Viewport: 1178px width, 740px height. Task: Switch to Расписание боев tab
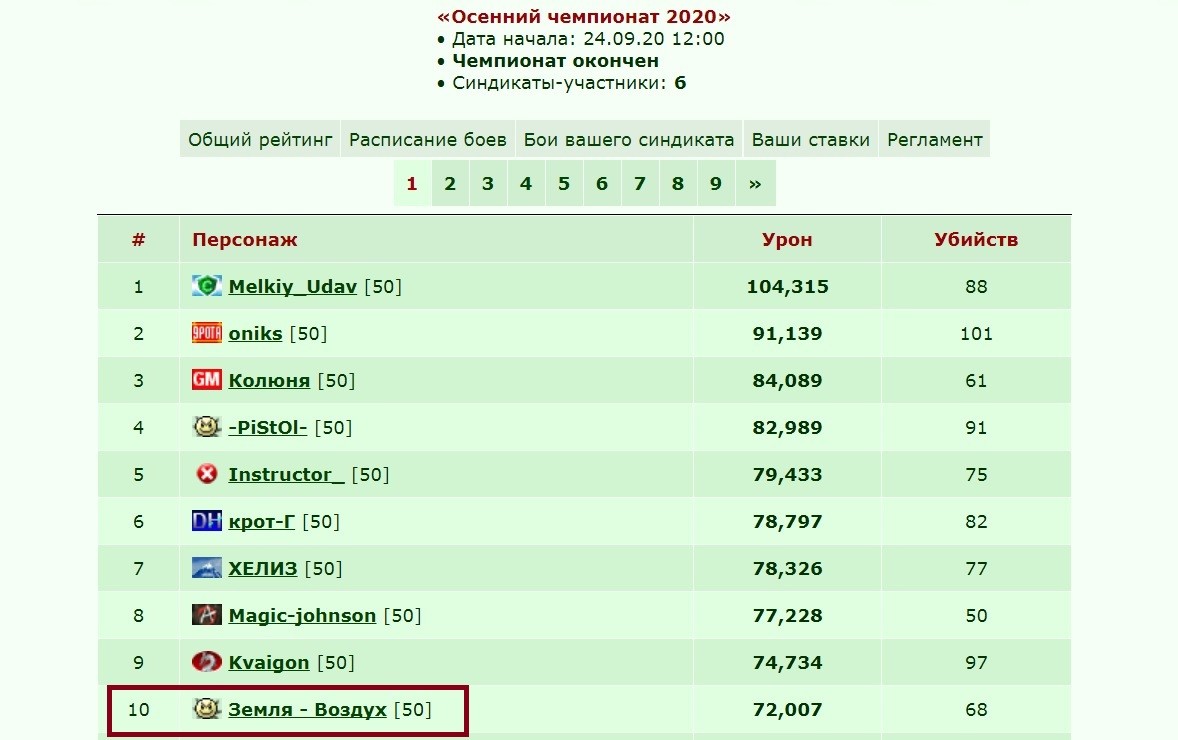[427, 140]
